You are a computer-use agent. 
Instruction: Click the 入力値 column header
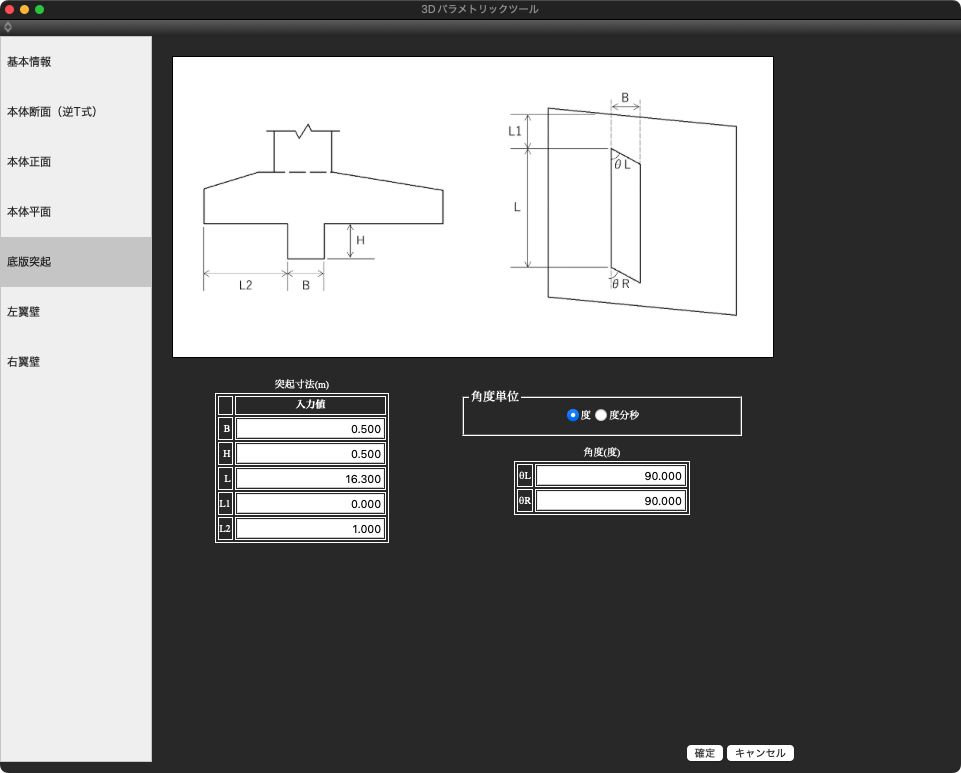(x=310, y=405)
